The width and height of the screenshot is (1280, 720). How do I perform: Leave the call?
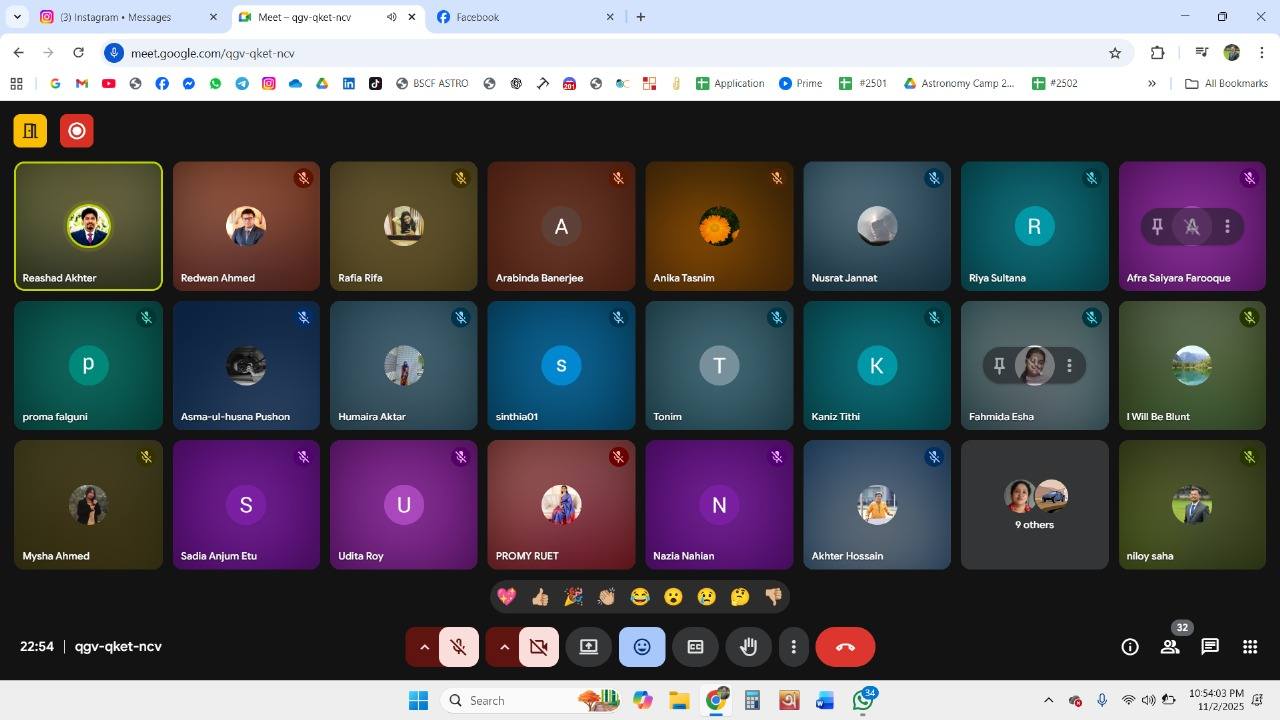tap(844, 647)
